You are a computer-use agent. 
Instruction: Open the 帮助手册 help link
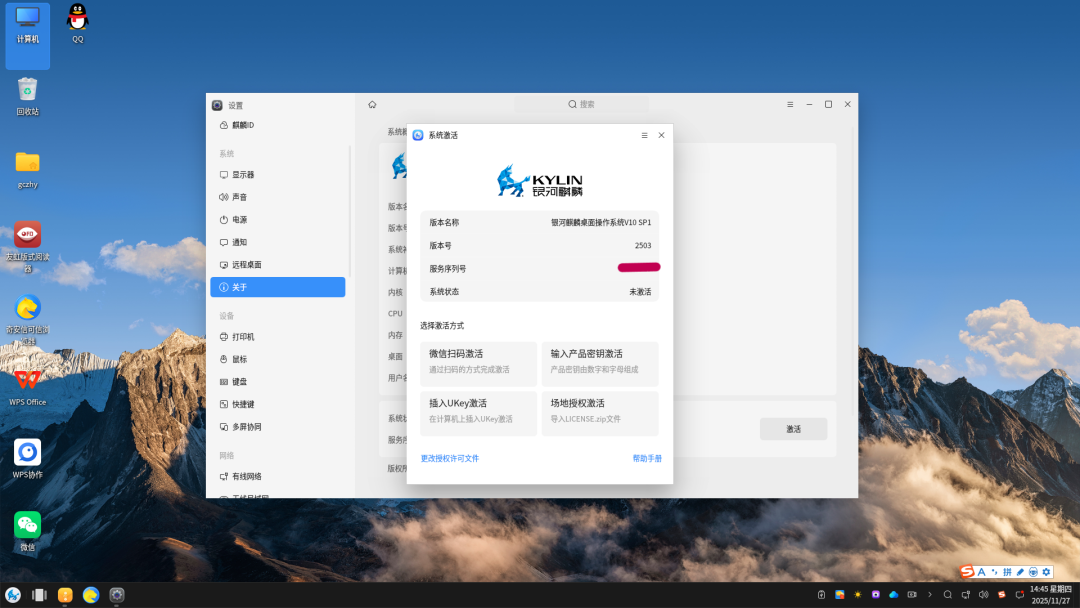646,458
